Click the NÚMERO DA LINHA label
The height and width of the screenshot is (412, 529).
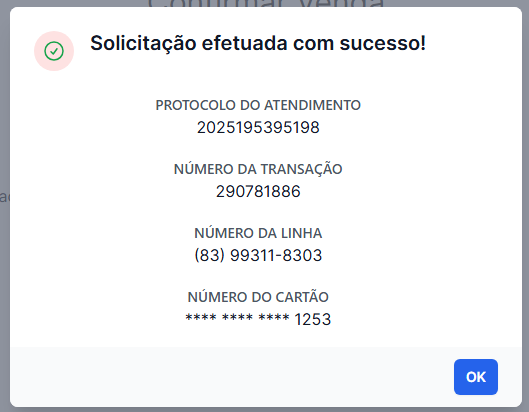pos(258,233)
